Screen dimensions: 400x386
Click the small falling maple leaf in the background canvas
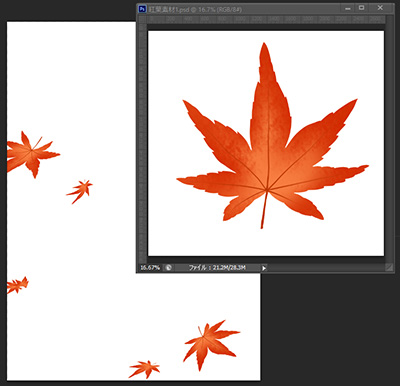point(79,191)
